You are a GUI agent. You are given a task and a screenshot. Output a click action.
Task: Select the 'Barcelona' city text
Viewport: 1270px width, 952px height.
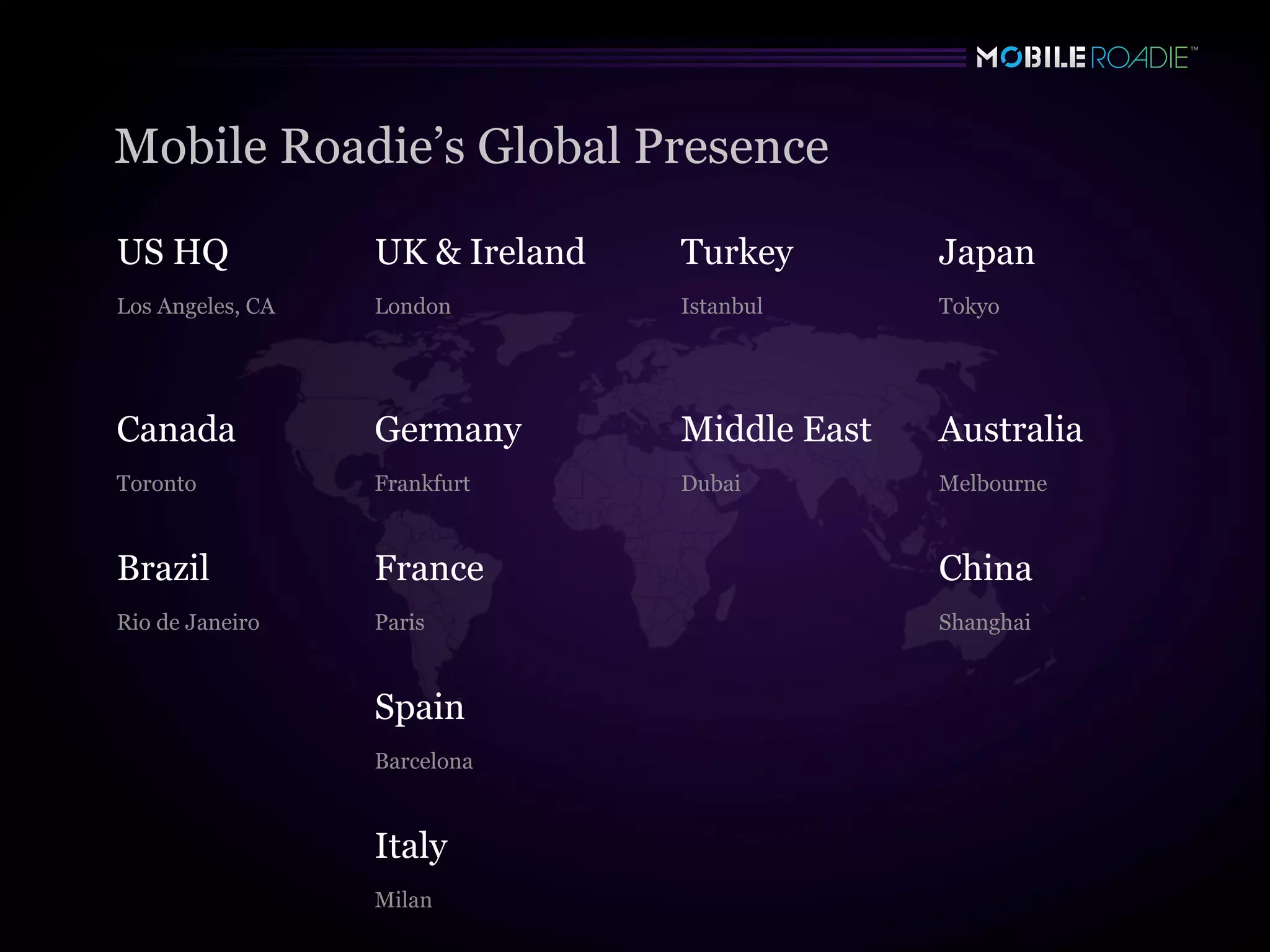[x=424, y=761]
